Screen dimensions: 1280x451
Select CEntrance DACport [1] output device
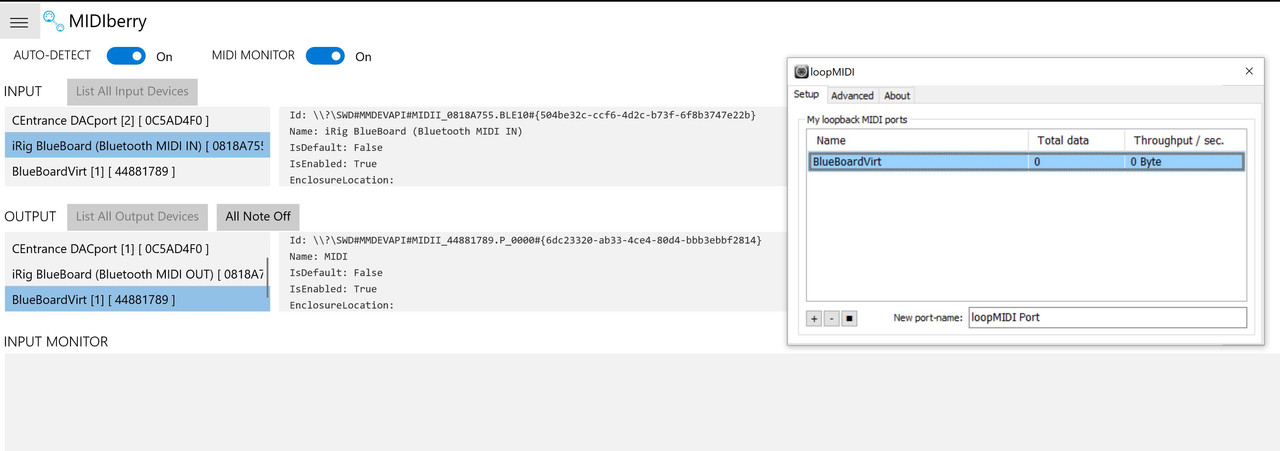(135, 248)
